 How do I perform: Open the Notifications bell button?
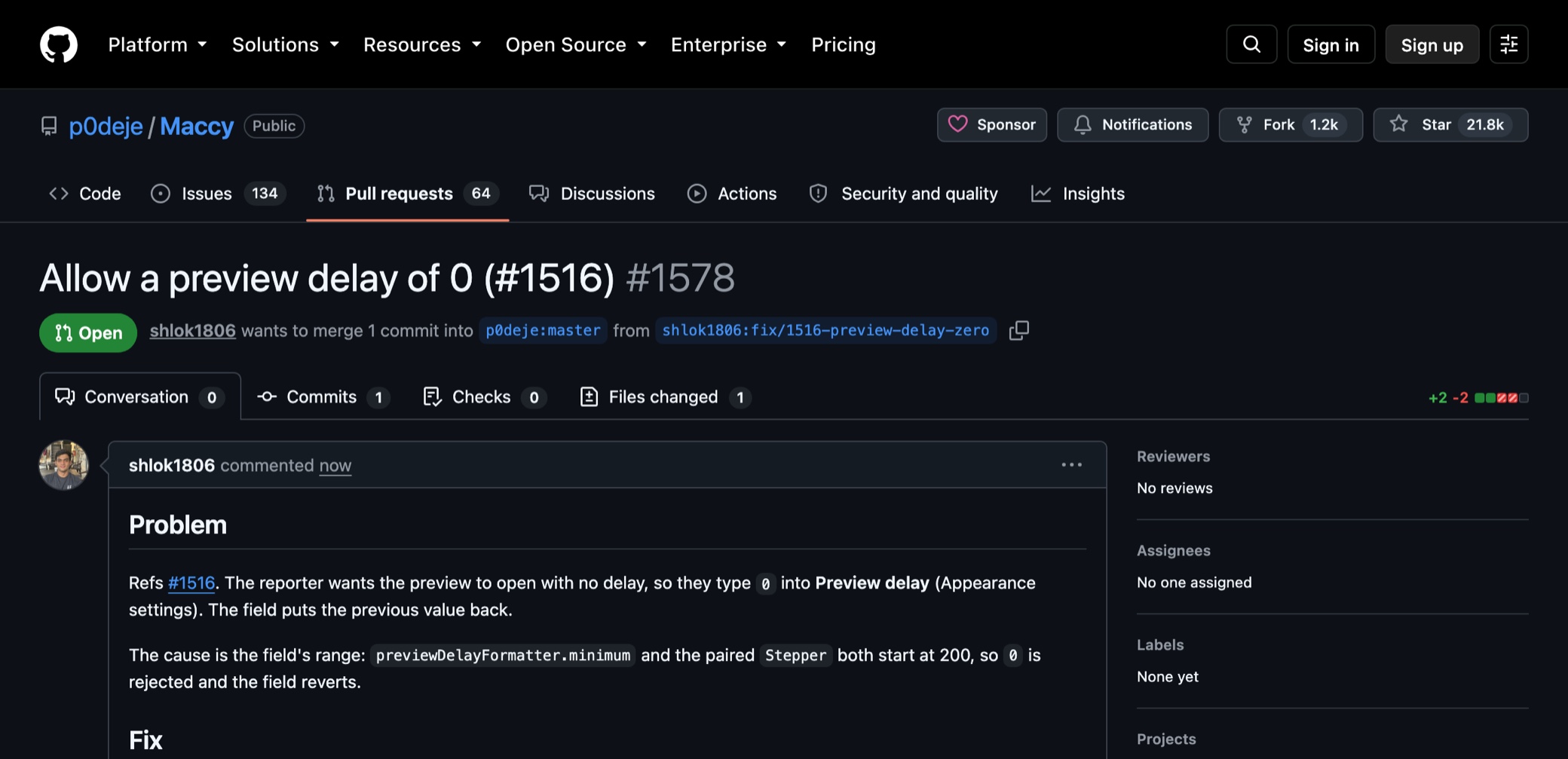[1132, 124]
